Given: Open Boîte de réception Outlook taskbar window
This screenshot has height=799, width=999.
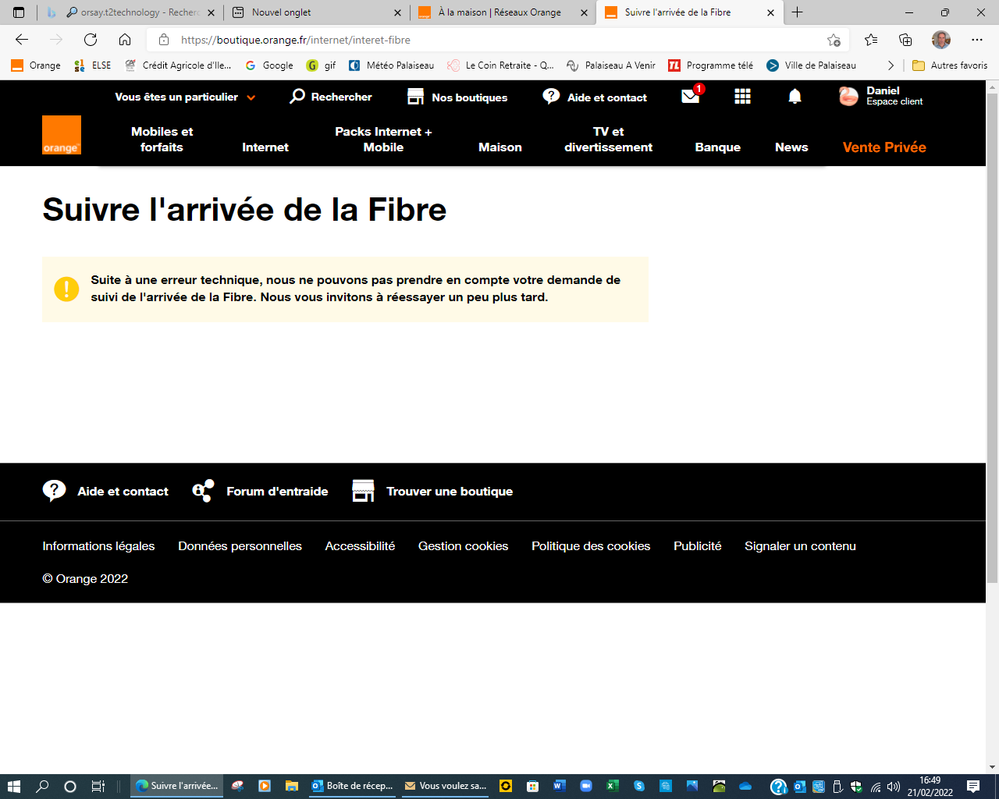Looking at the screenshot, I should pyautogui.click(x=352, y=786).
